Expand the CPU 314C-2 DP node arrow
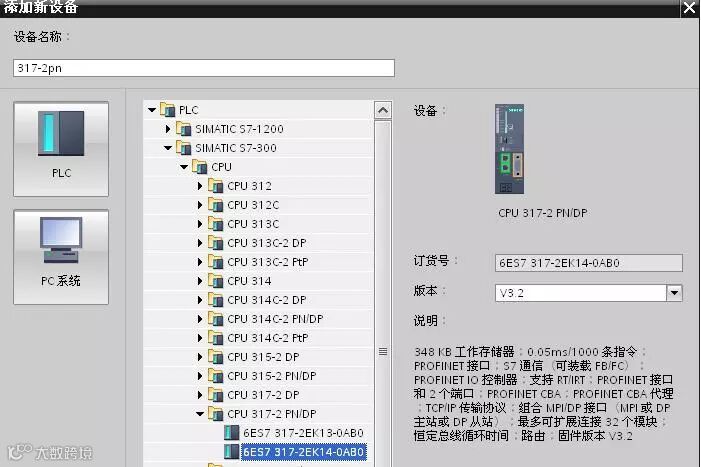The image size is (701, 467). 200,299
